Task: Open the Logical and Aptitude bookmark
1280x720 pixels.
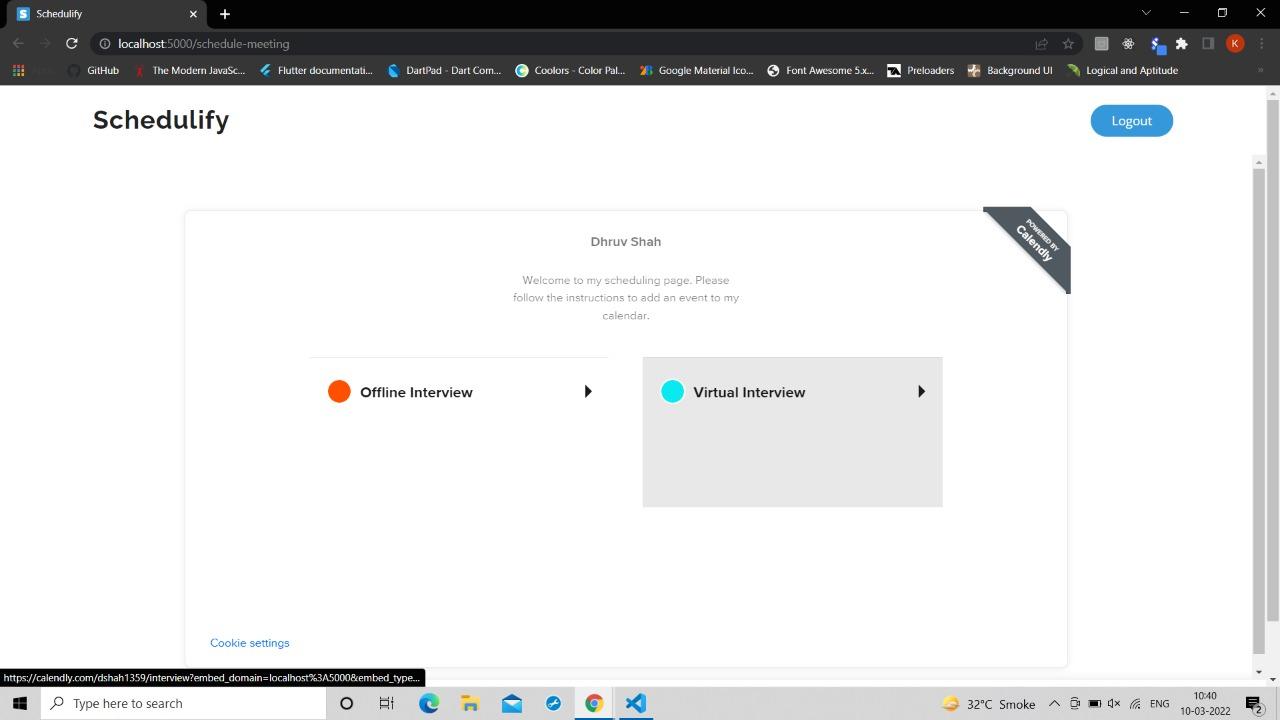Action: [x=1122, y=70]
